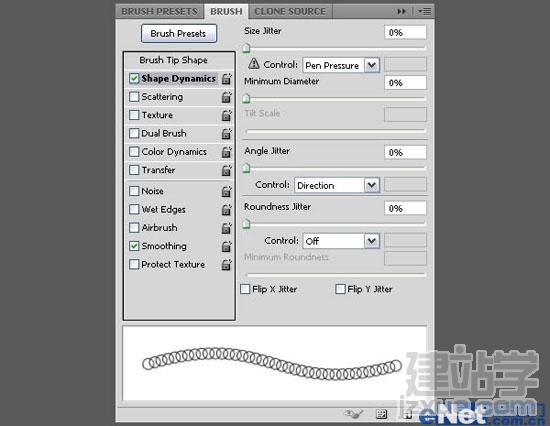Click the Minimum Diameter percentage field

click(x=405, y=83)
